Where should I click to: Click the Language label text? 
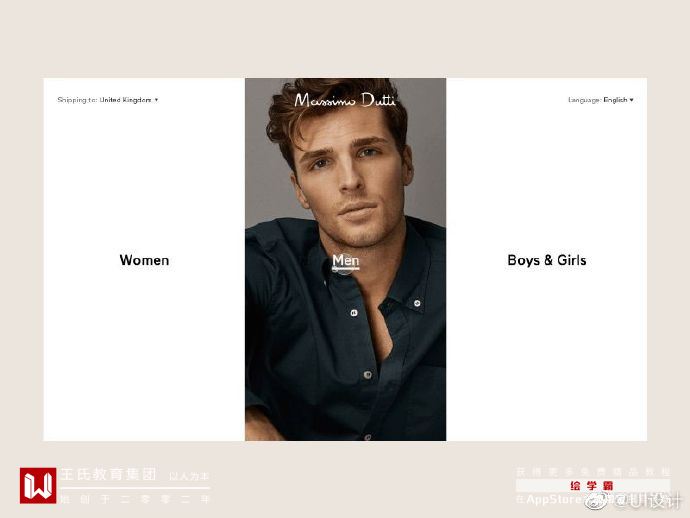(x=584, y=100)
